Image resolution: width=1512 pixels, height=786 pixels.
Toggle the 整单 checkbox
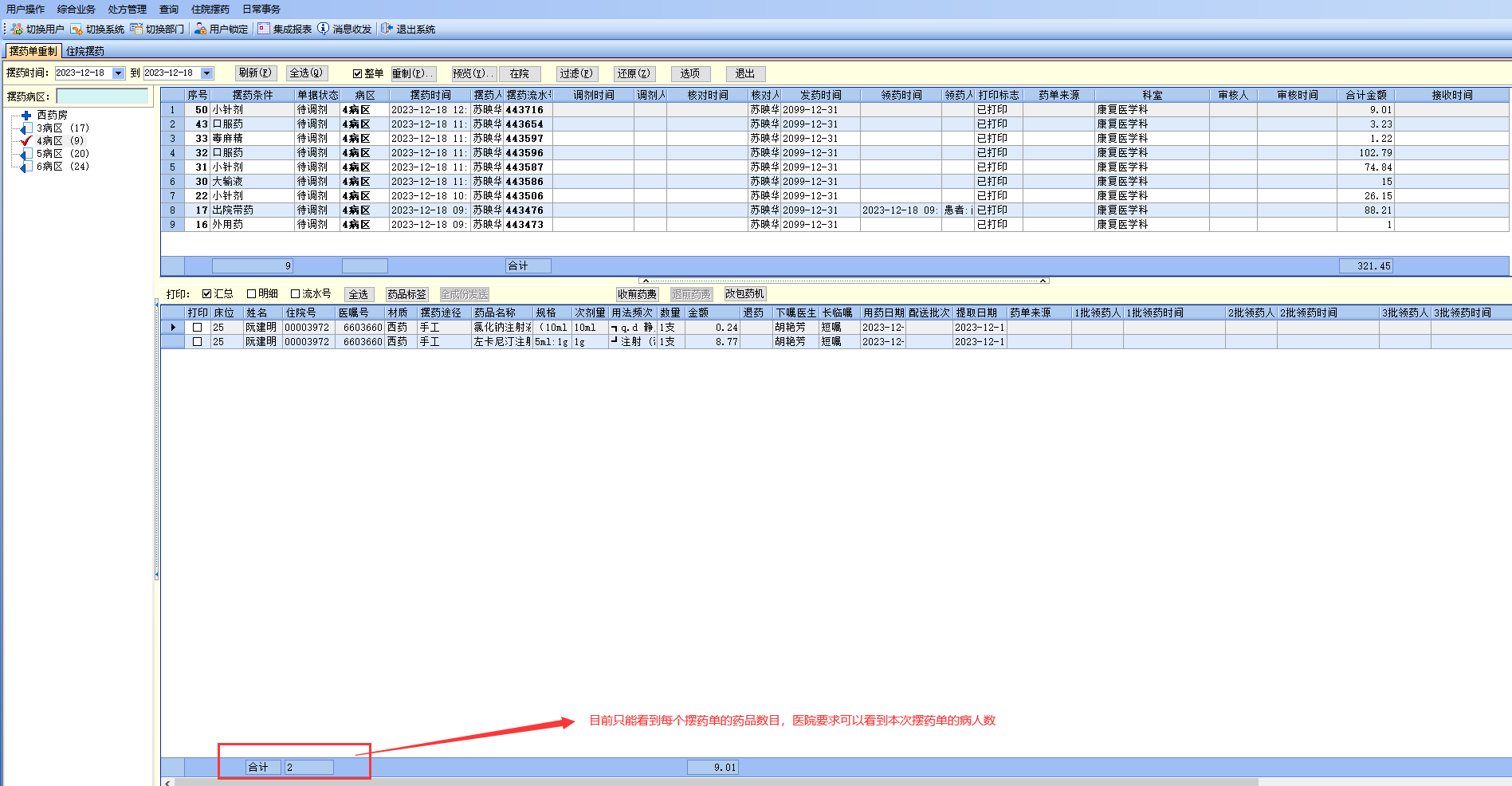(x=358, y=73)
